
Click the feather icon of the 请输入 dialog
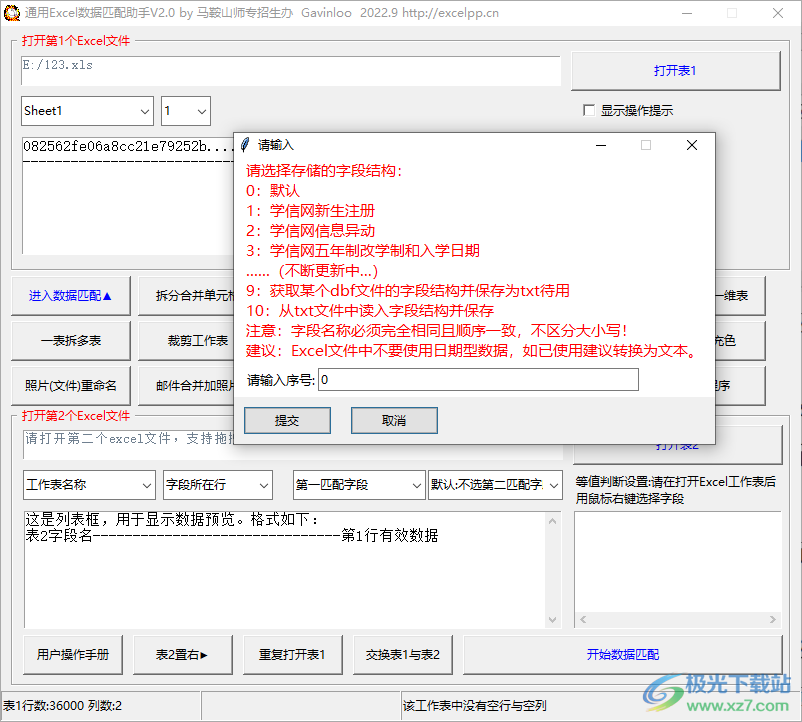(246, 145)
